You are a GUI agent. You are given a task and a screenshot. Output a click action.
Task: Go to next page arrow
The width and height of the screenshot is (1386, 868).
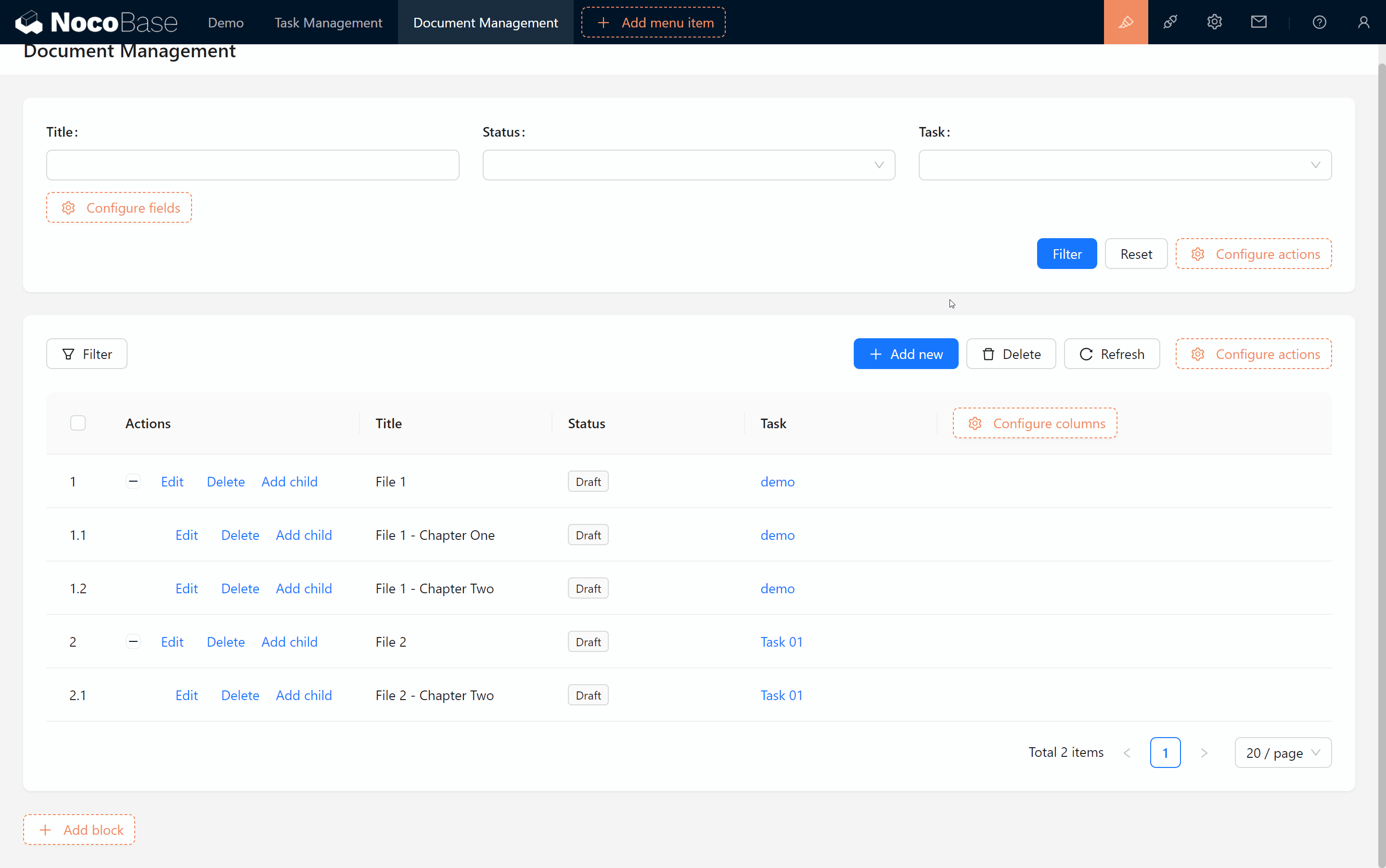(1204, 753)
